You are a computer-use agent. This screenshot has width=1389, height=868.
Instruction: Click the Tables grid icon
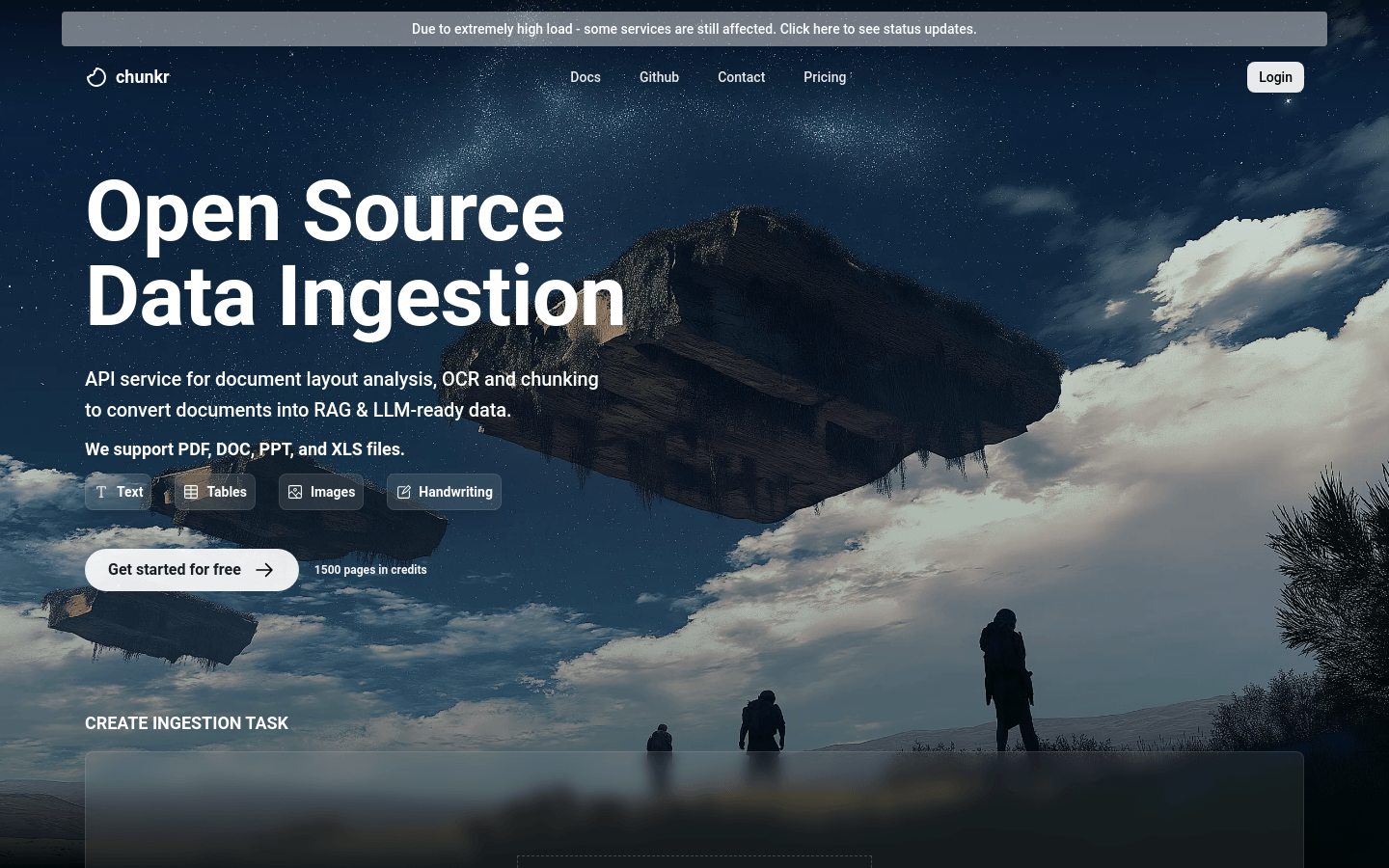(x=191, y=492)
